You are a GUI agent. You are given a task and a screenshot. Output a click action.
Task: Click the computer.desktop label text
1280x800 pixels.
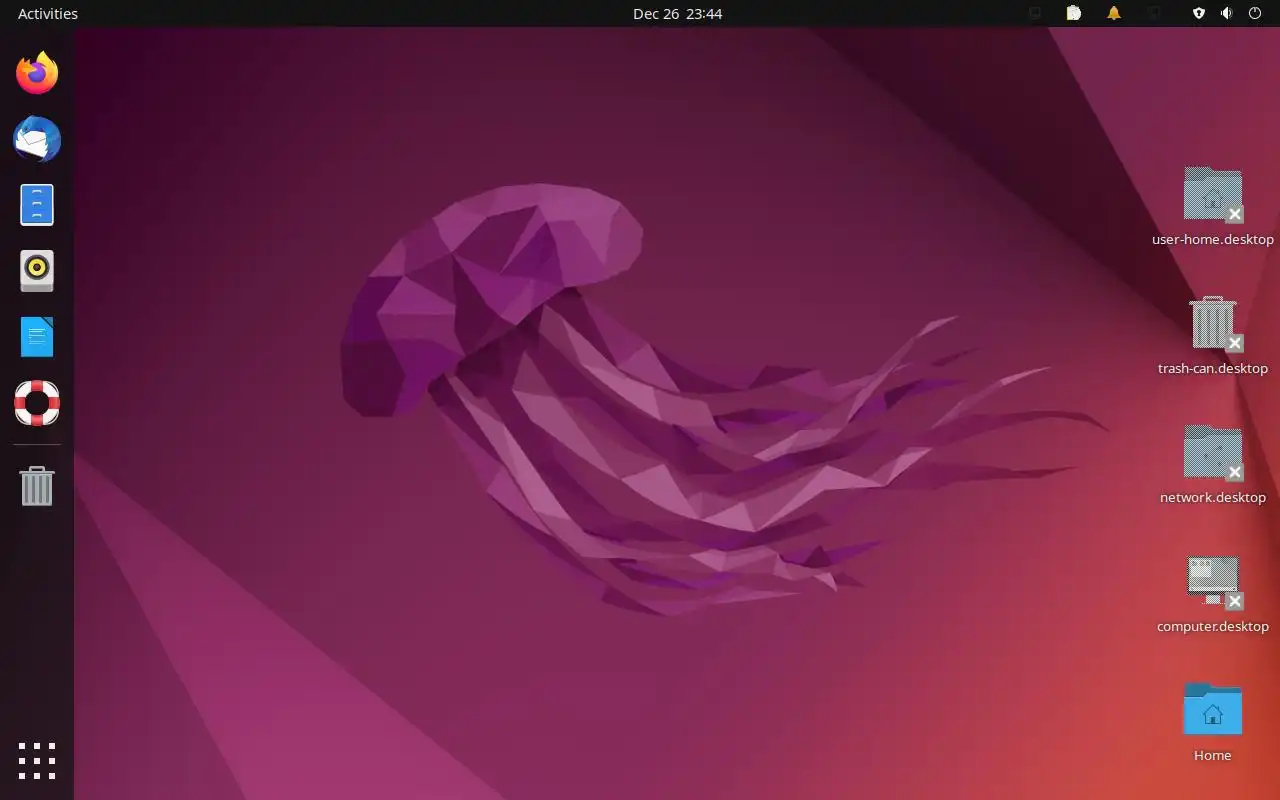click(1213, 626)
